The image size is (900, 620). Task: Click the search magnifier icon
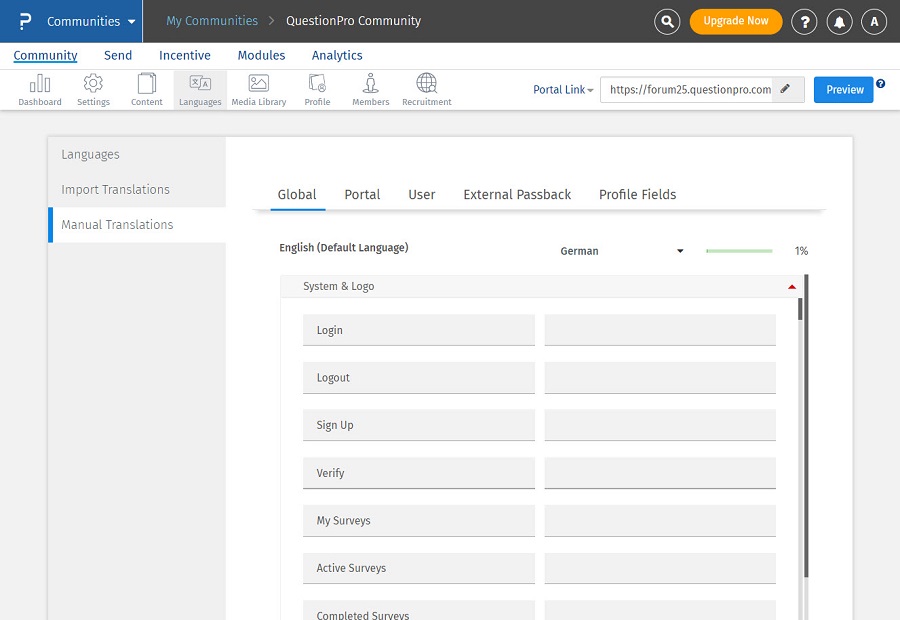click(667, 21)
